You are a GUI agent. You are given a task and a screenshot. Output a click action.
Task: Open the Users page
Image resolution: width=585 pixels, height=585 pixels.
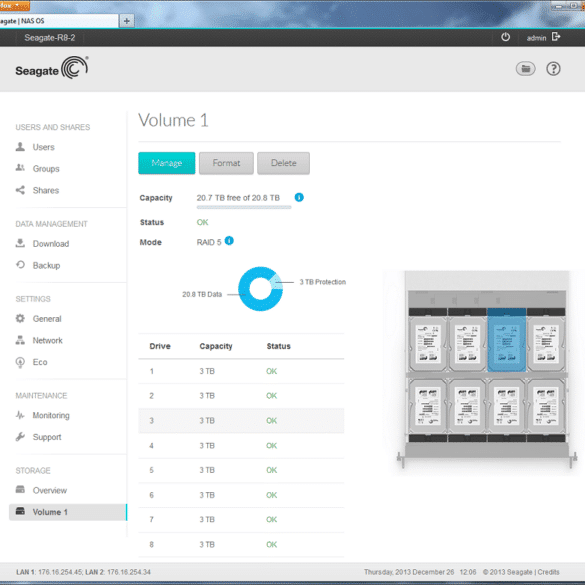[x=43, y=147]
